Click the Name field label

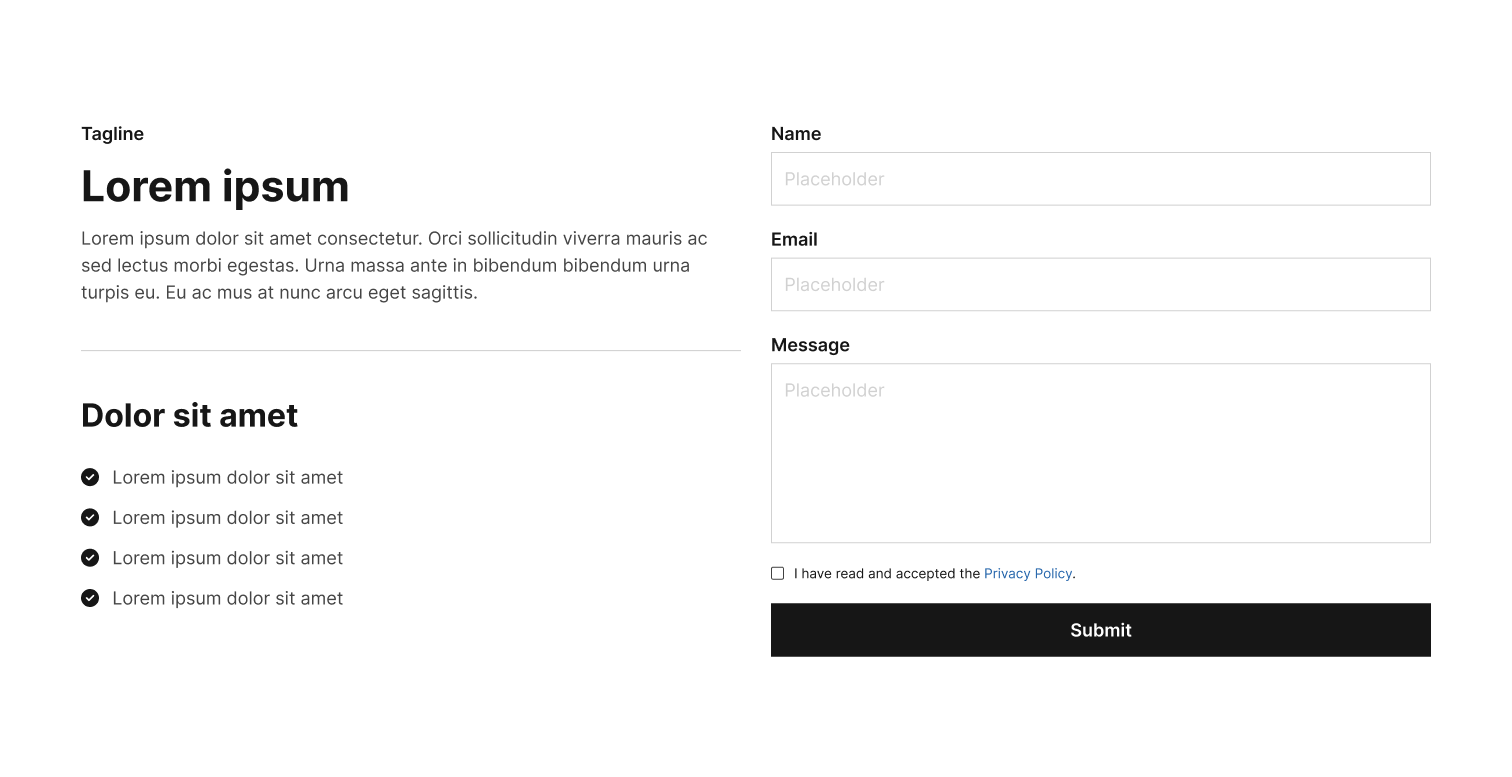pos(796,134)
